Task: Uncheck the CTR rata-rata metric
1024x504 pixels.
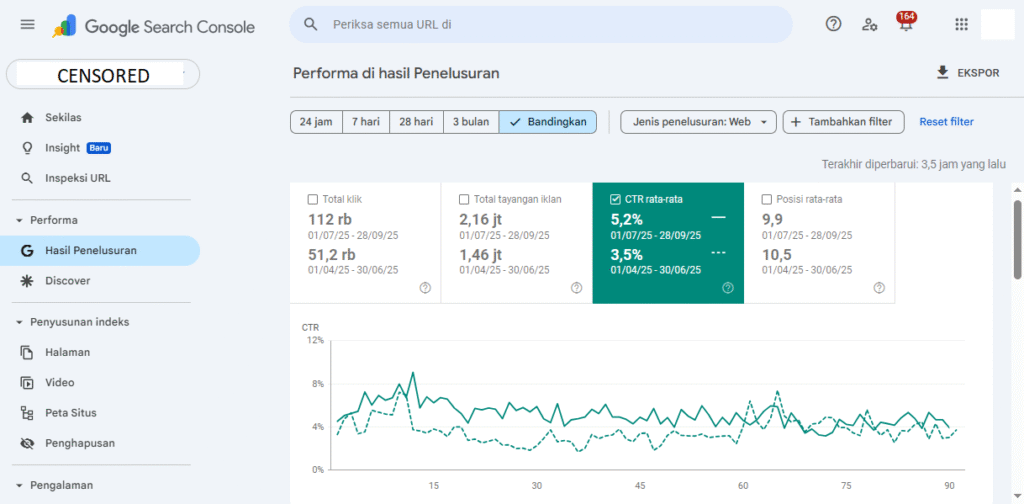Action: [x=615, y=199]
